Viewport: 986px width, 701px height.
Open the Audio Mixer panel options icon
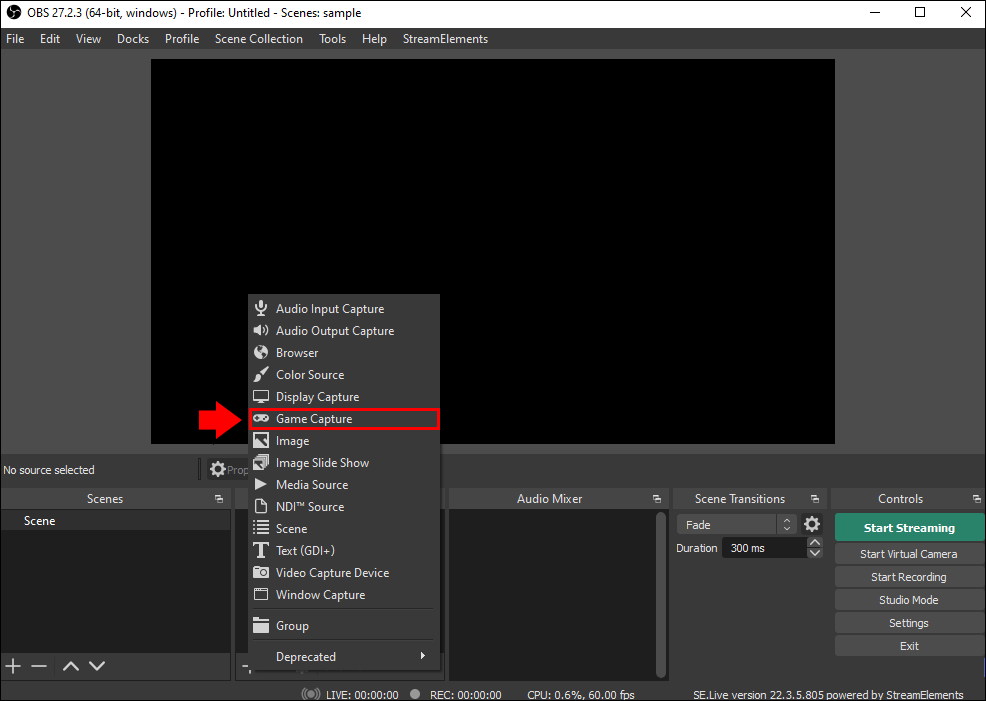657,498
